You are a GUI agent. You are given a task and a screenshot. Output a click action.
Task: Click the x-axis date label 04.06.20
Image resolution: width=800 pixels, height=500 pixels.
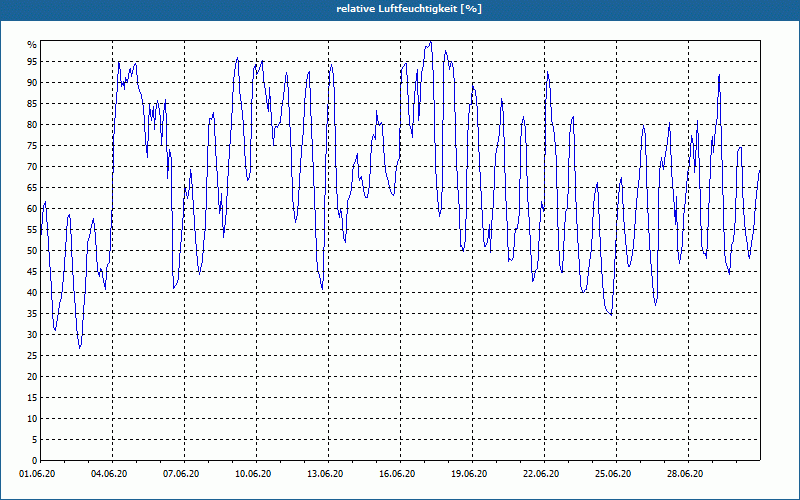109,473
